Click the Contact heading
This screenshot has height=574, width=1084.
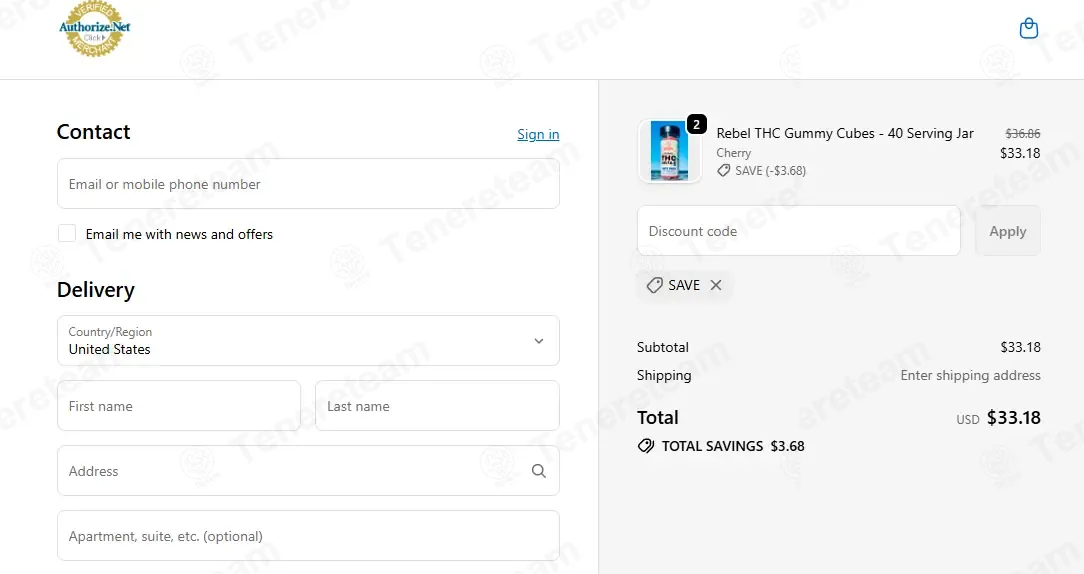(93, 132)
